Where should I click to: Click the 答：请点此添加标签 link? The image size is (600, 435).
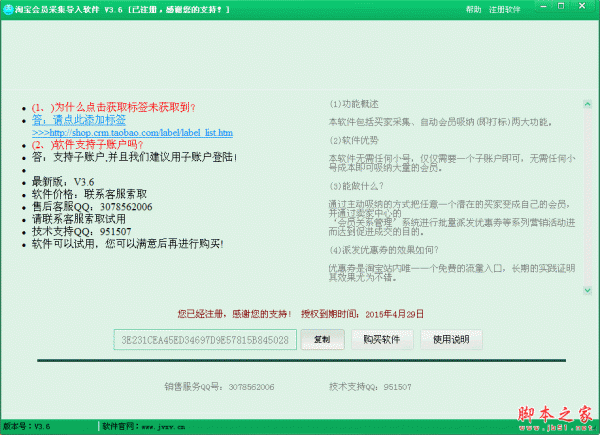pos(79,120)
